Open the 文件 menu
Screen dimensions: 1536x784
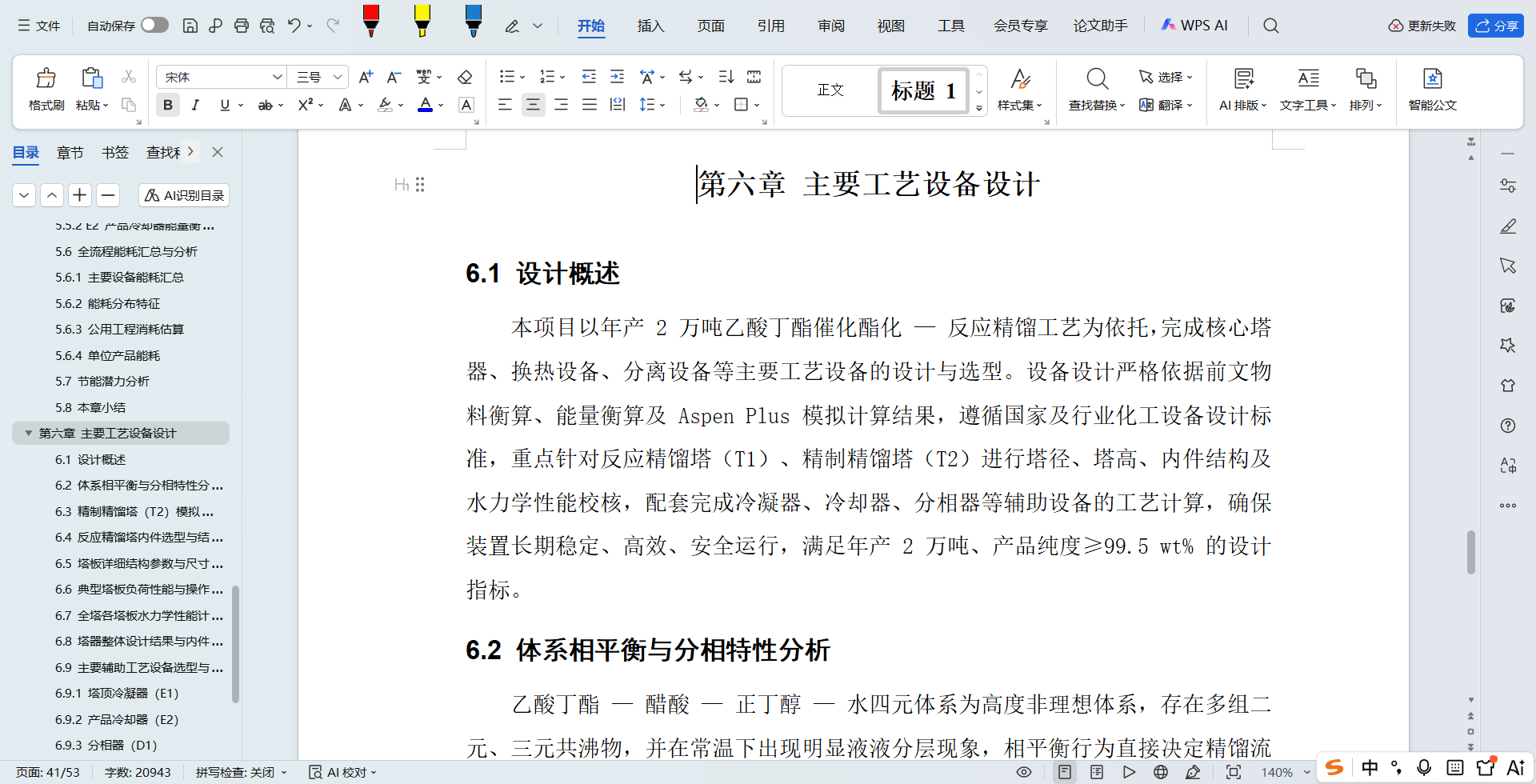pyautogui.click(x=39, y=26)
